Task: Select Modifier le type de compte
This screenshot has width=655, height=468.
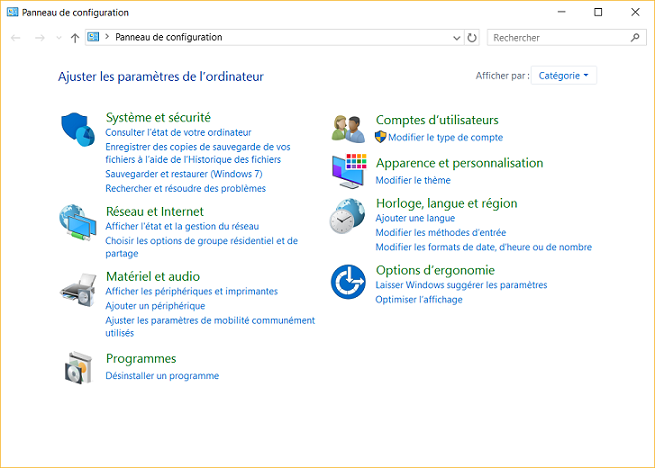Action: [x=445, y=137]
